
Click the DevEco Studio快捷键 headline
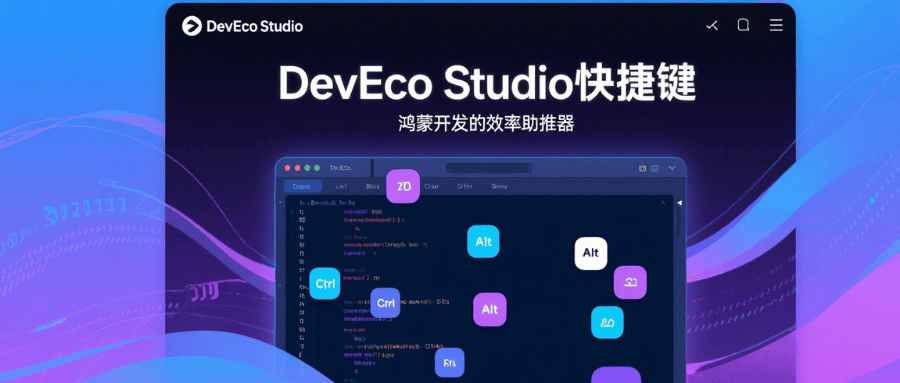point(487,84)
